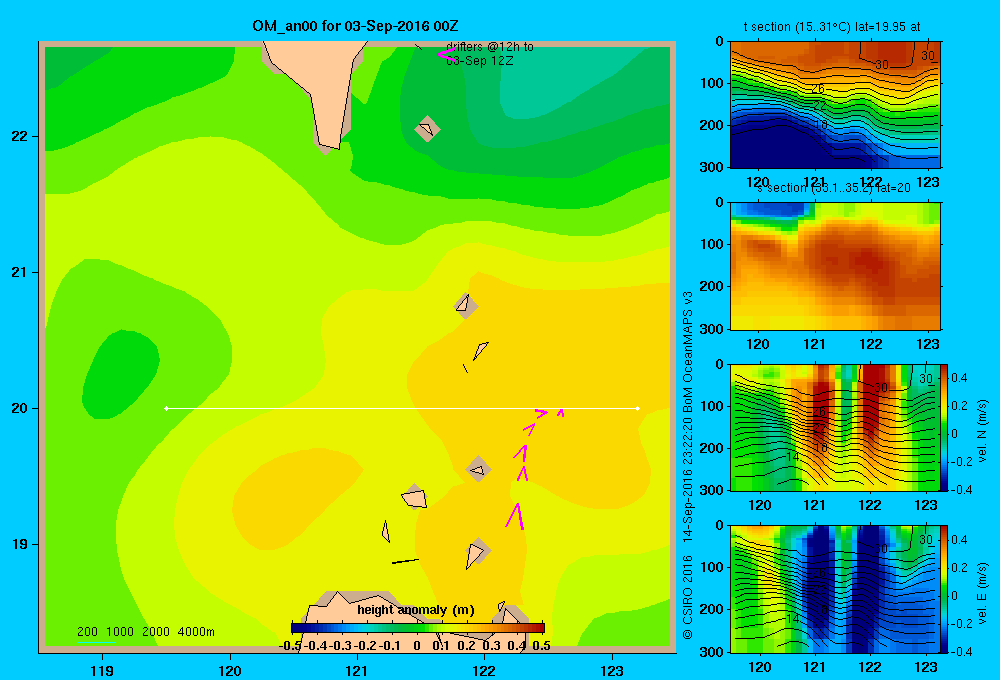Screen dimensions: 1000x680
Task: Click the CSIRO BoM OceanMAPS v3 credit text
Action: coord(688,466)
